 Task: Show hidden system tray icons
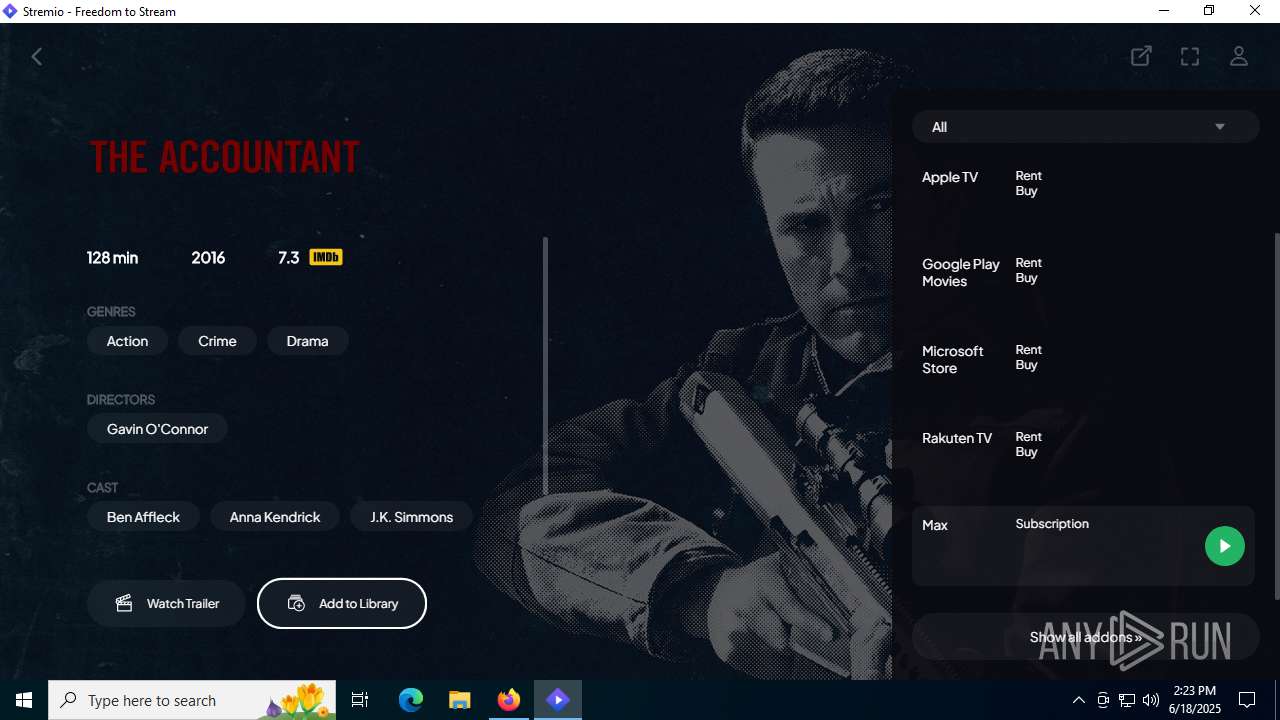[1078, 700]
